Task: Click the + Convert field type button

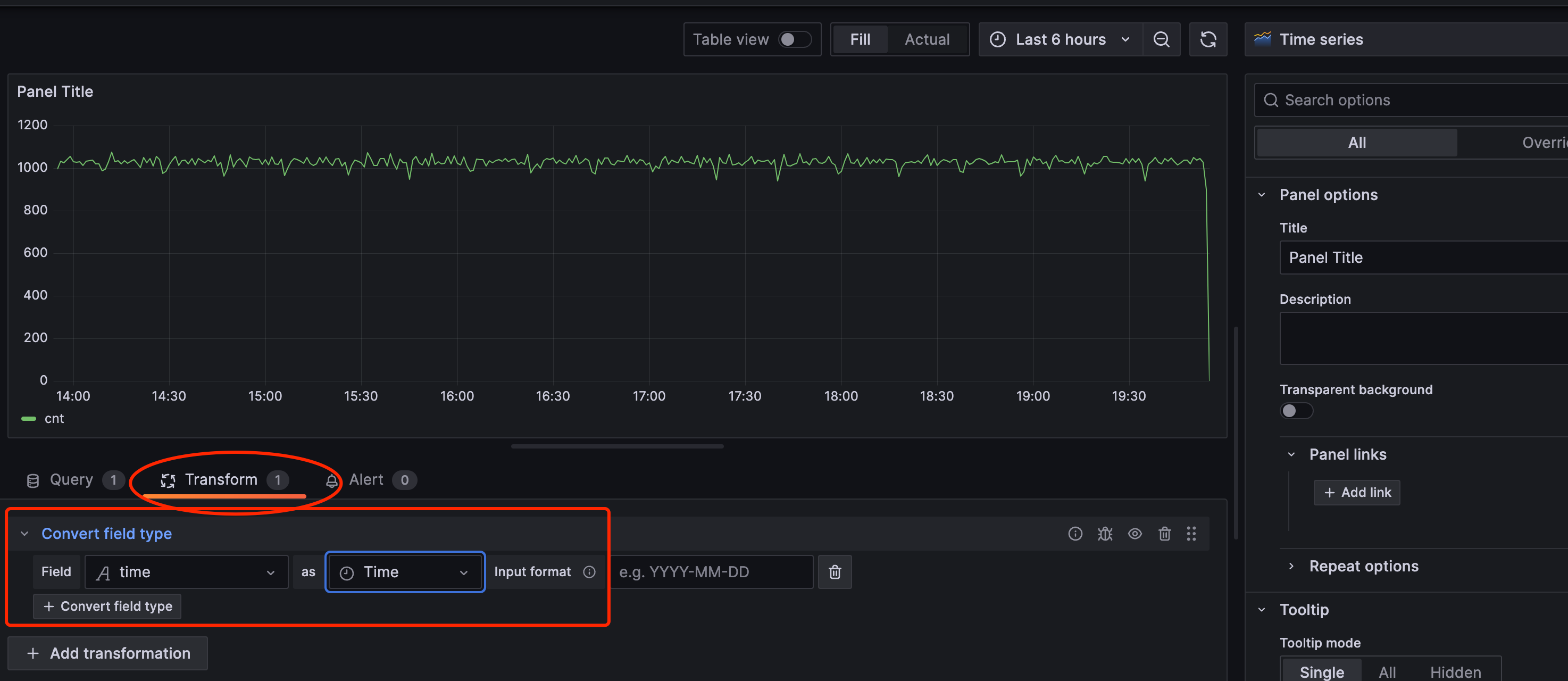Action: point(107,606)
